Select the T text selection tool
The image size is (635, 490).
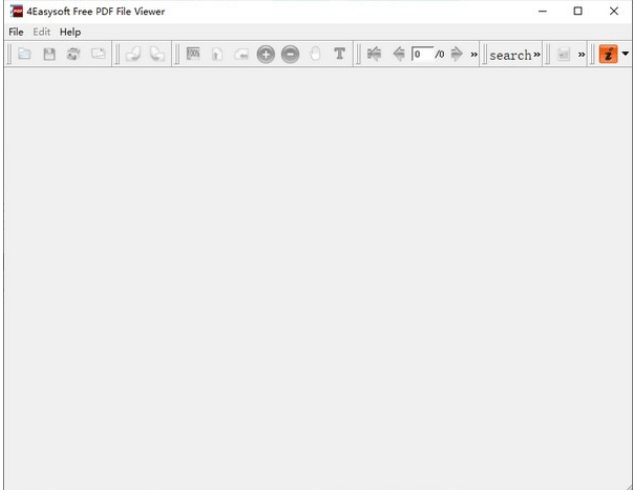339,53
